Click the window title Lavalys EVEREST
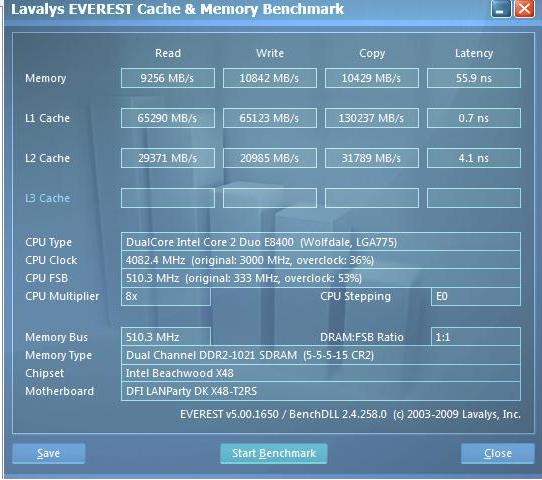 tap(177, 9)
